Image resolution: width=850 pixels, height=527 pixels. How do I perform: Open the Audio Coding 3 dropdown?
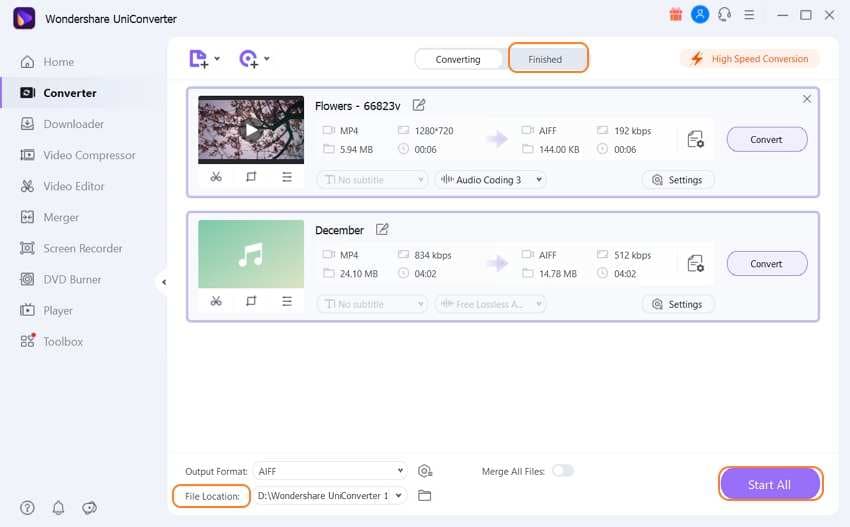click(490, 179)
